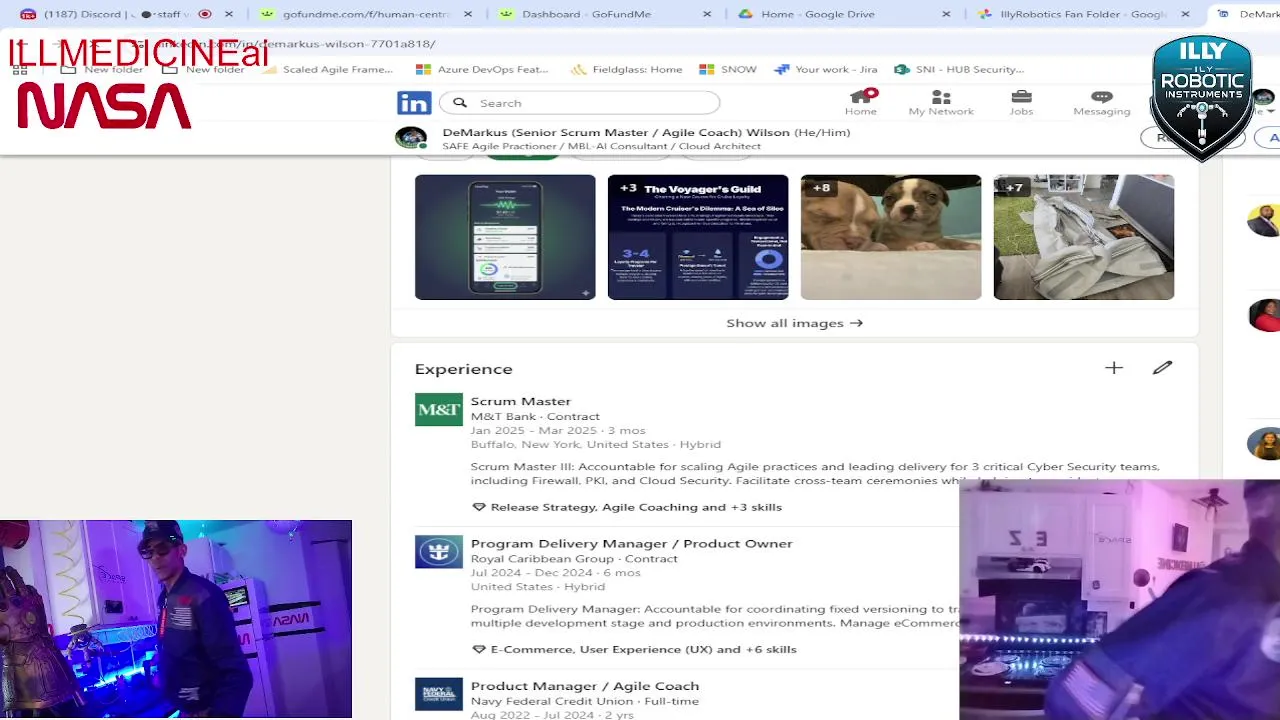
Task: Click Royal Caribbean Group · Contract text
Action: pyautogui.click(x=574, y=559)
